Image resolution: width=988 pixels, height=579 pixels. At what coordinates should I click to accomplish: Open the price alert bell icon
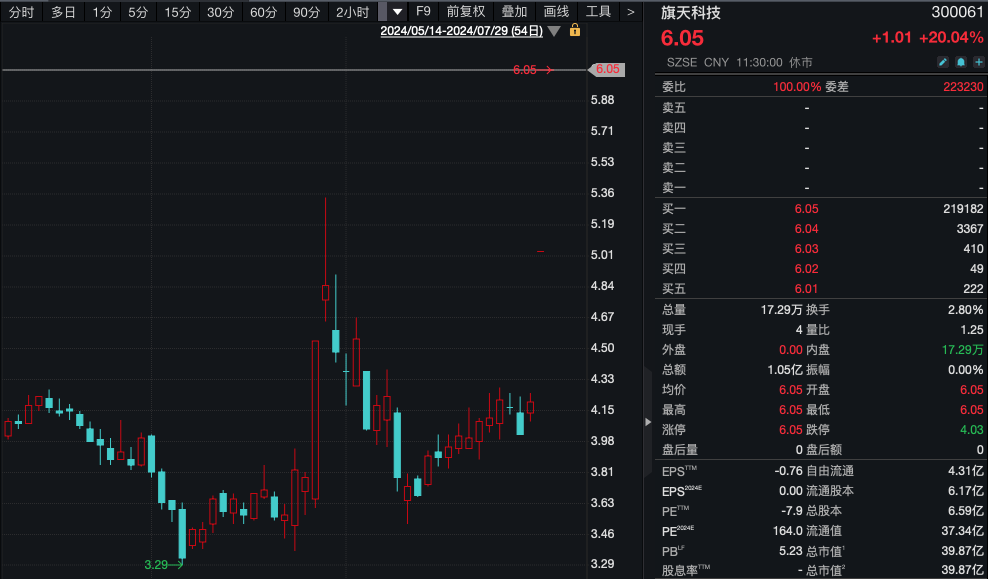tap(959, 62)
